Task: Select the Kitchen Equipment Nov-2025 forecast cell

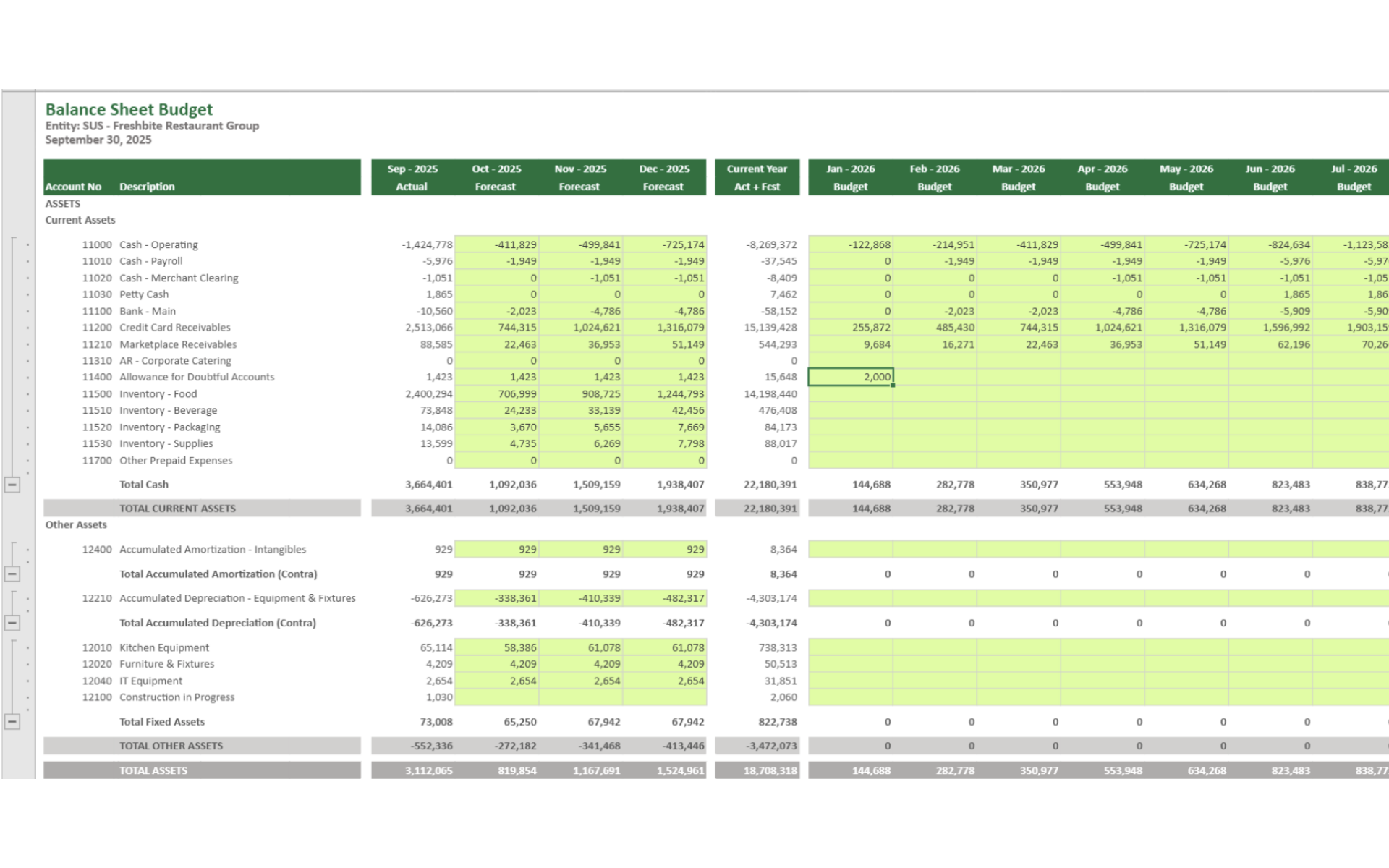Action: coord(581,647)
